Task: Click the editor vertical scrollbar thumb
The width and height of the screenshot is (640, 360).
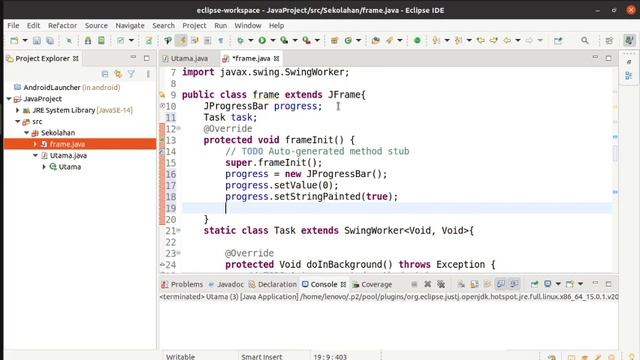Action: coord(616,153)
